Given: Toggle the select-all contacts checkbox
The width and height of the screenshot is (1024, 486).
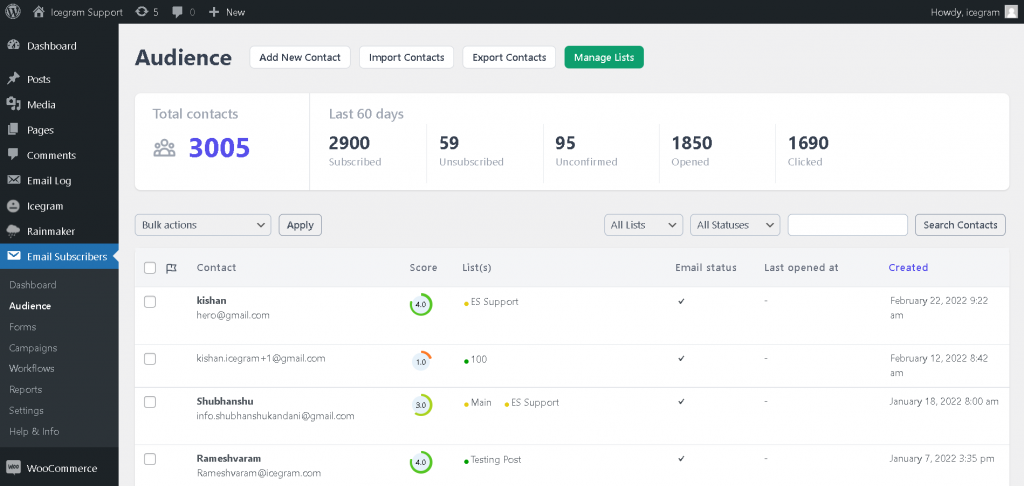Looking at the screenshot, I should click(150, 268).
